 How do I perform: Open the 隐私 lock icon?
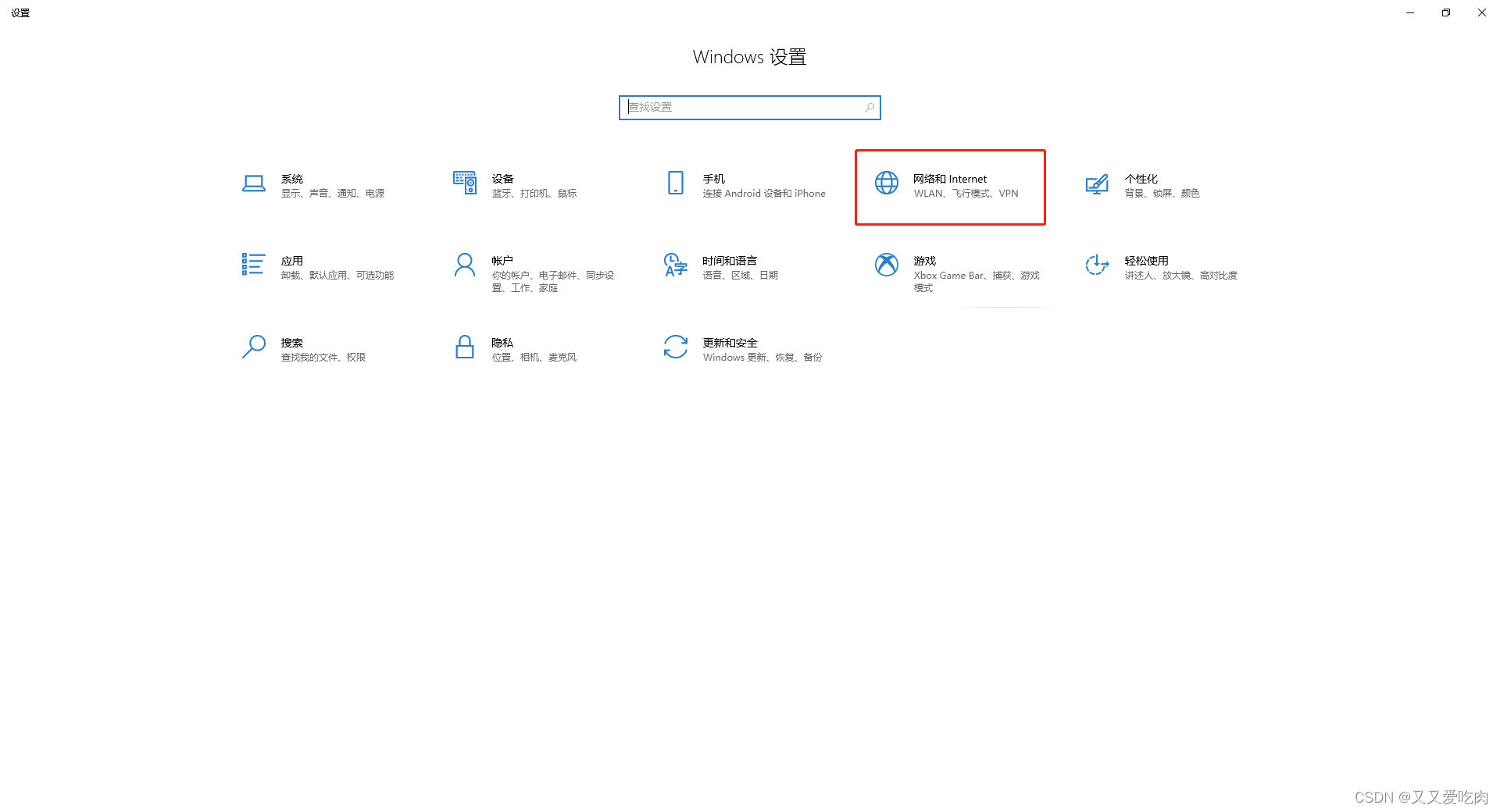pyautogui.click(x=465, y=347)
